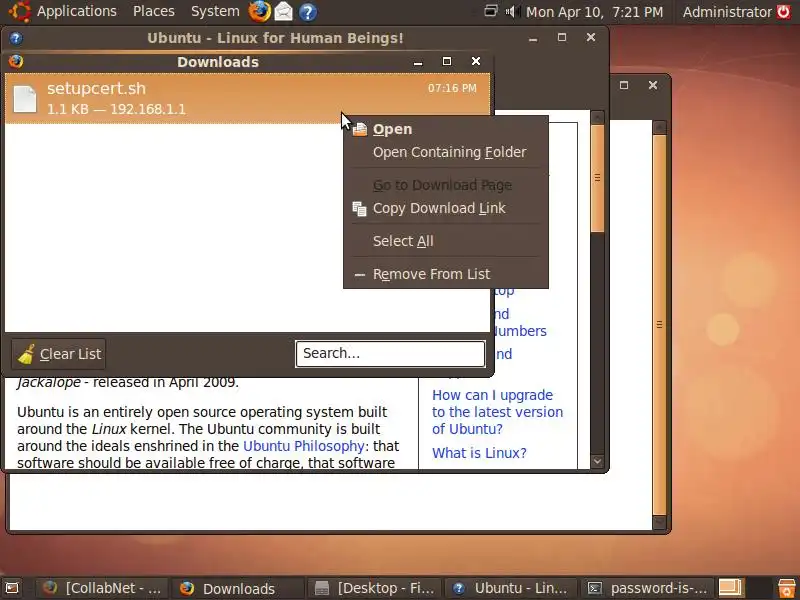The image size is (800, 600).
Task: Click the network connection tray icon
Action: (490, 11)
